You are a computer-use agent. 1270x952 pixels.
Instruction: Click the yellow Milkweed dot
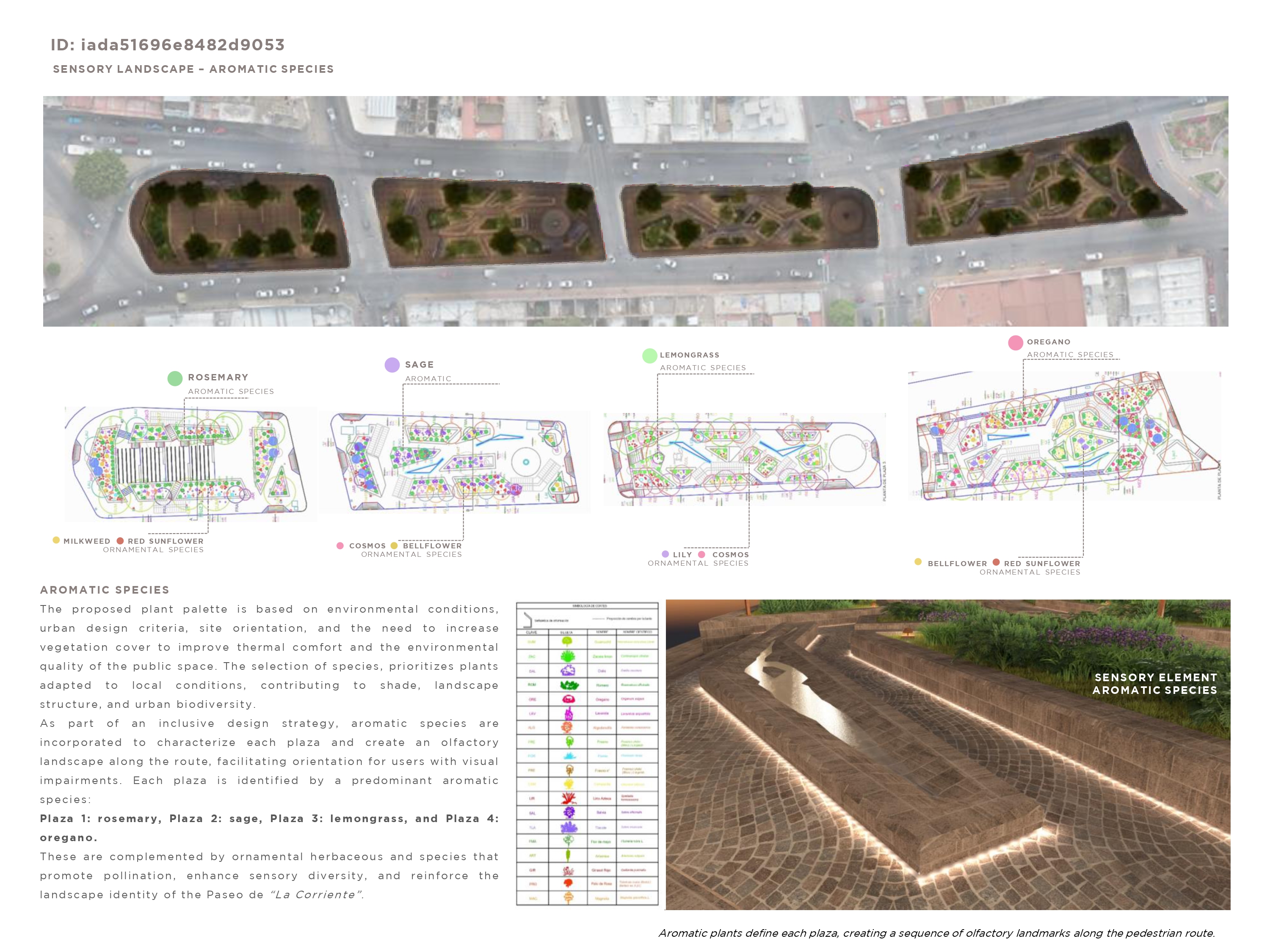click(56, 540)
